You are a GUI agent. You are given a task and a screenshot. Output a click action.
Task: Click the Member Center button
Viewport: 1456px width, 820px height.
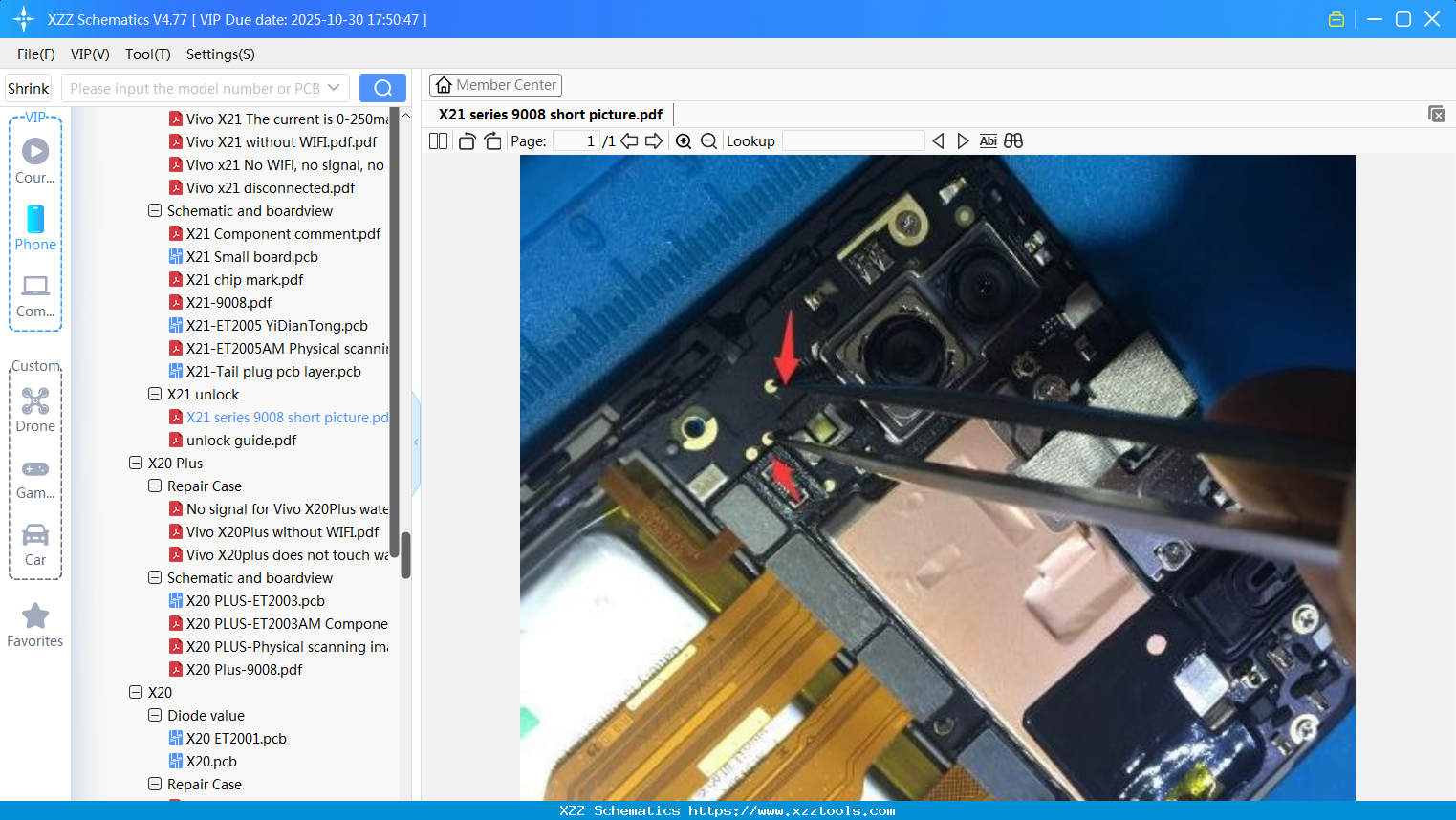495,84
